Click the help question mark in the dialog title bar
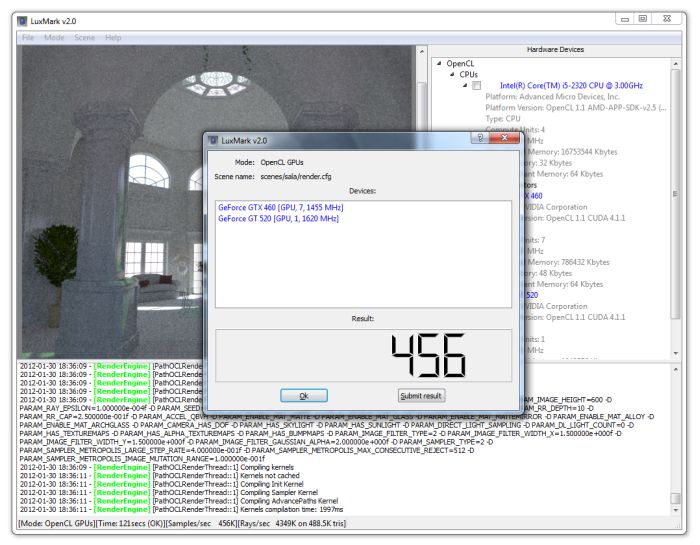This screenshot has width=700, height=545. click(480, 138)
